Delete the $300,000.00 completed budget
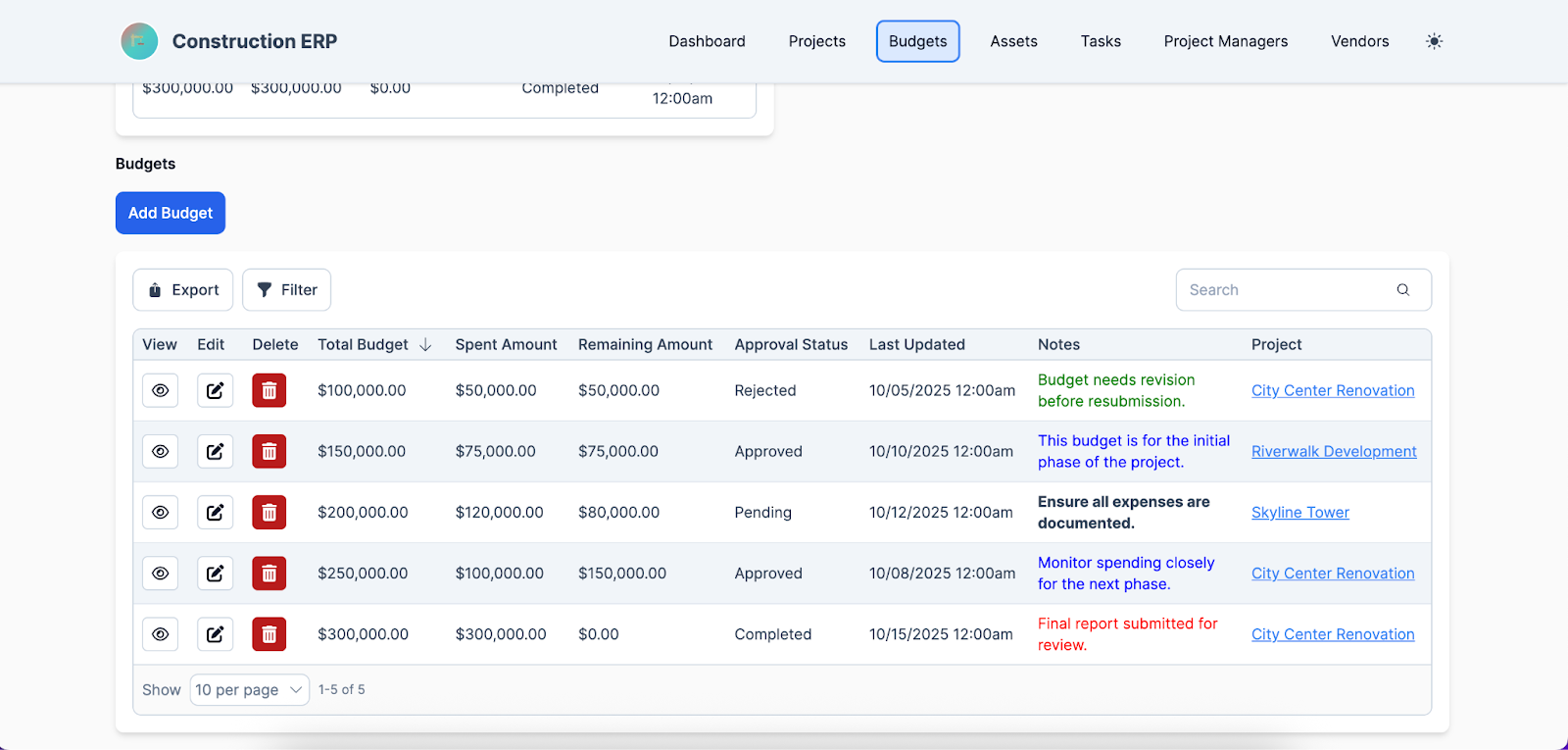 point(269,634)
